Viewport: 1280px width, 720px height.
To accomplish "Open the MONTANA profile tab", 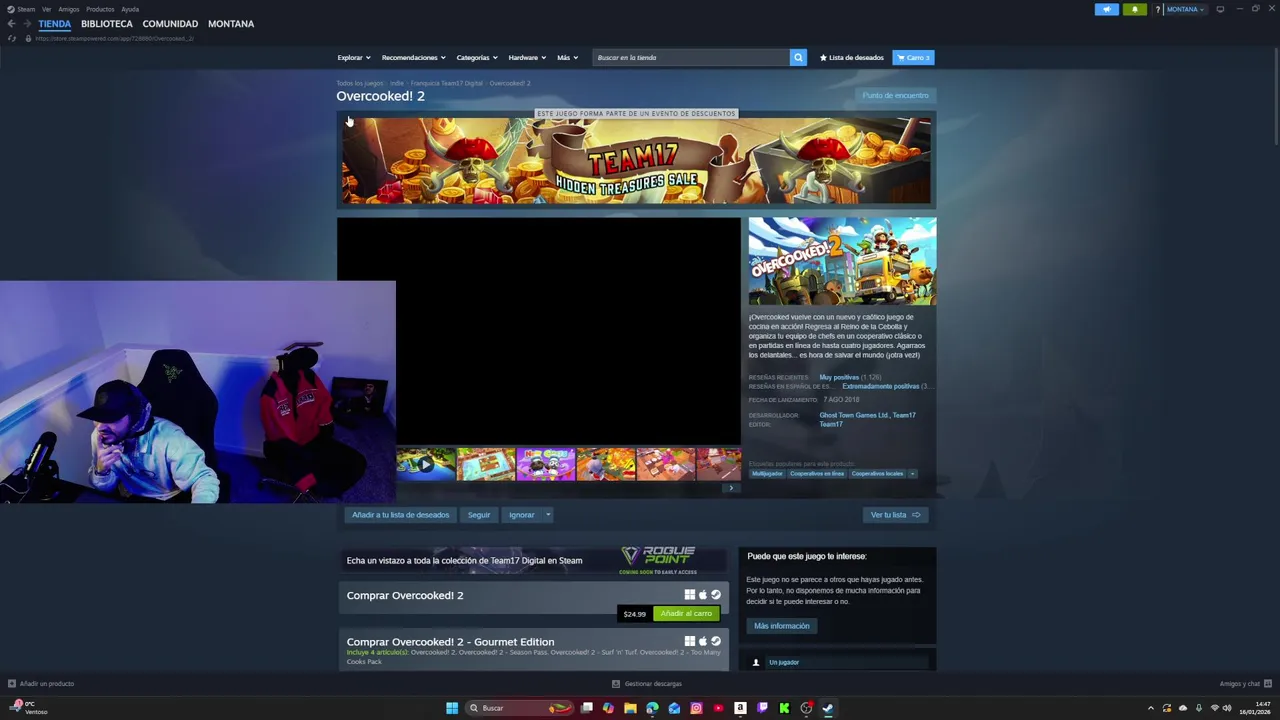I will [x=231, y=23].
